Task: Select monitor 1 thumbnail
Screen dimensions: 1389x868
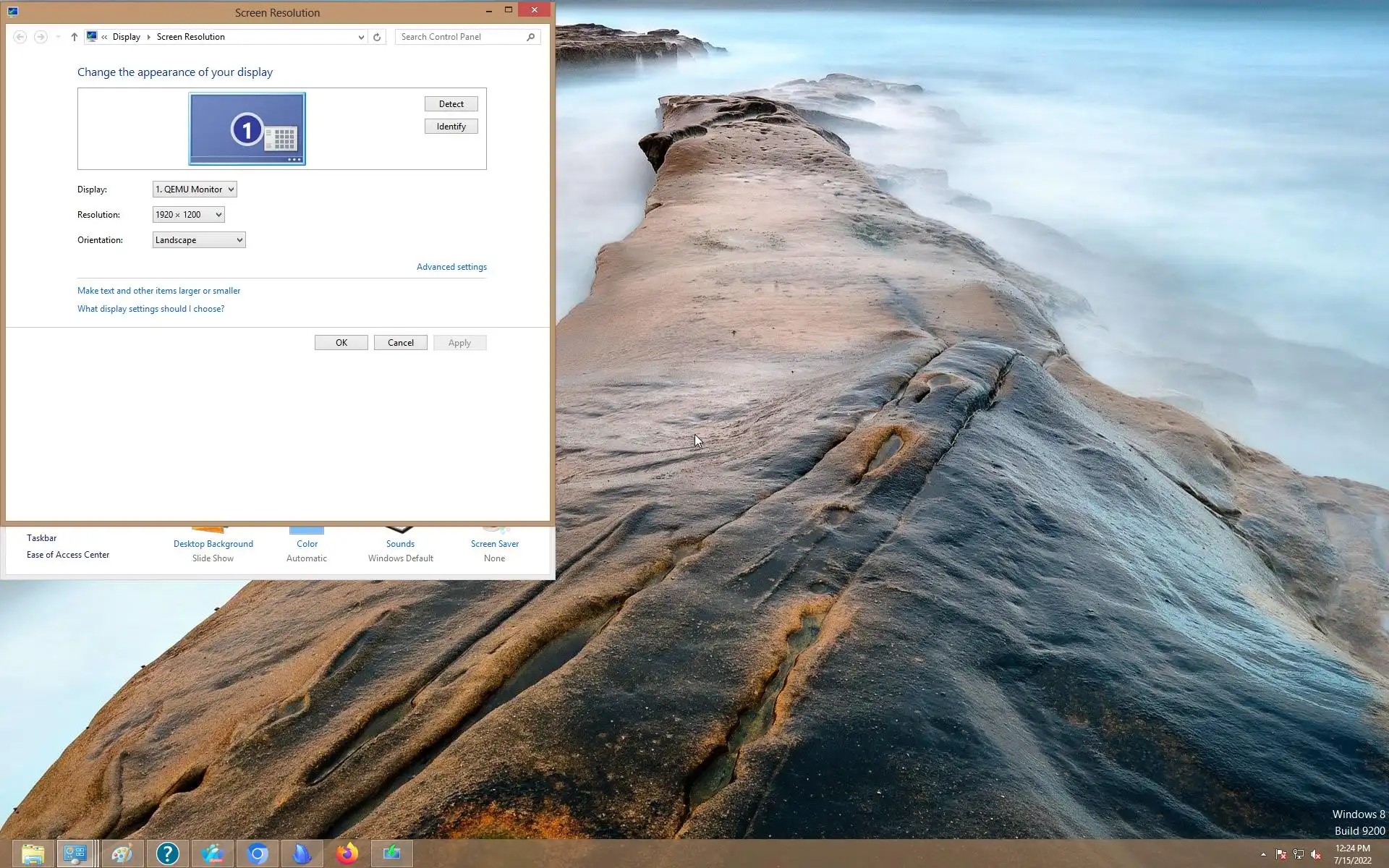Action: 247,129
